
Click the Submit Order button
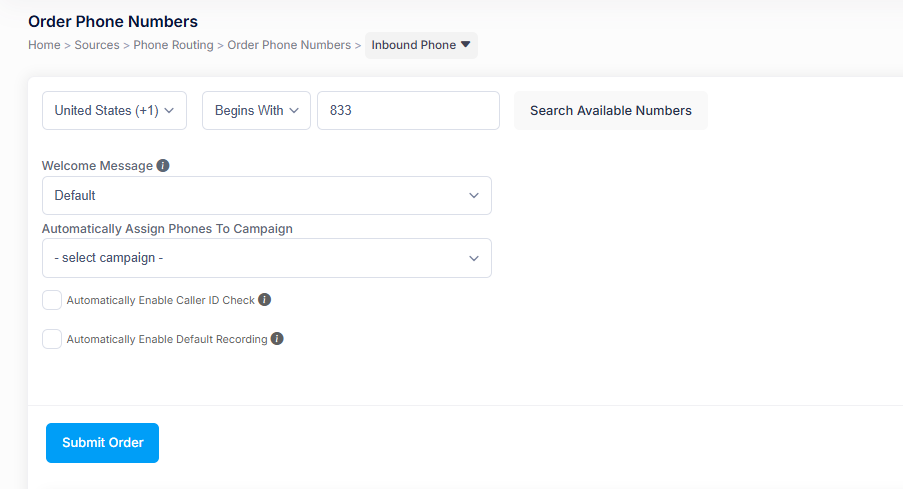point(102,443)
